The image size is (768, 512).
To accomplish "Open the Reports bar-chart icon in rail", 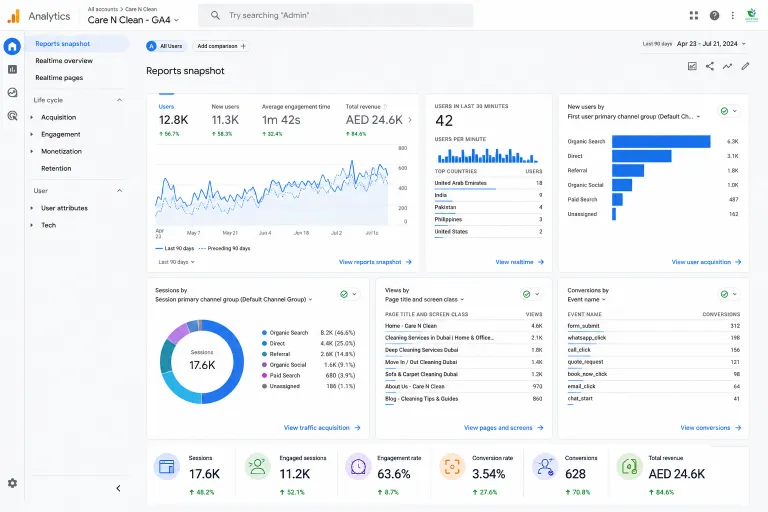I will click(12, 70).
